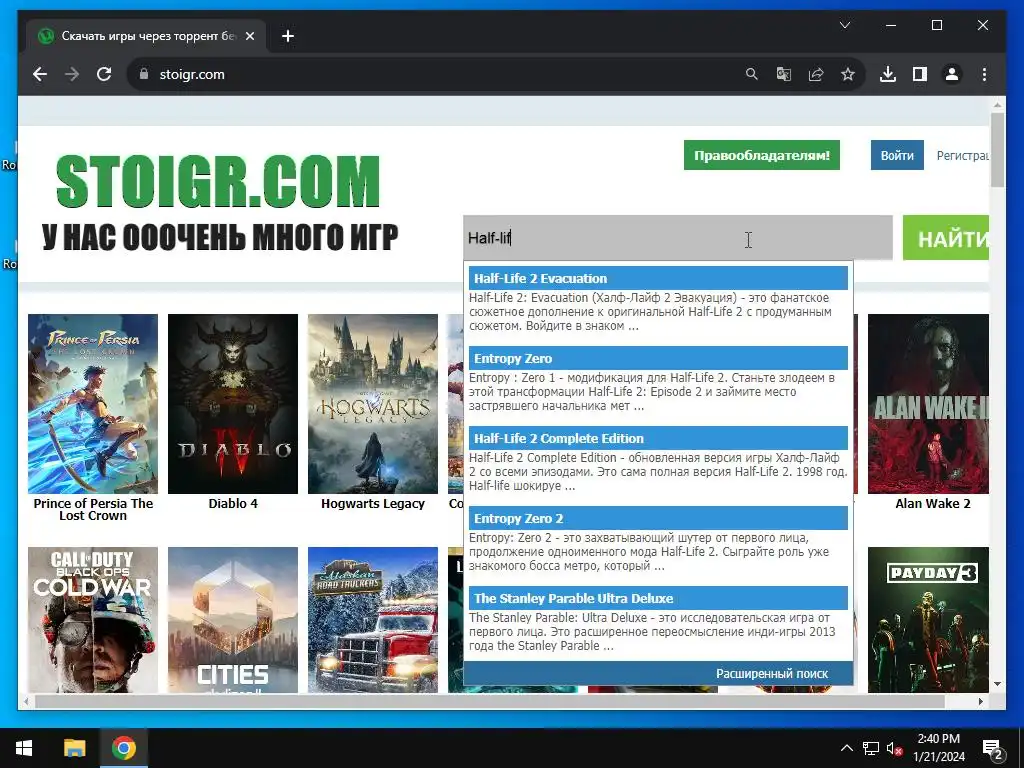Open the Payday 3 cover image
Screen dimensions: 1024x768
pos(928,620)
